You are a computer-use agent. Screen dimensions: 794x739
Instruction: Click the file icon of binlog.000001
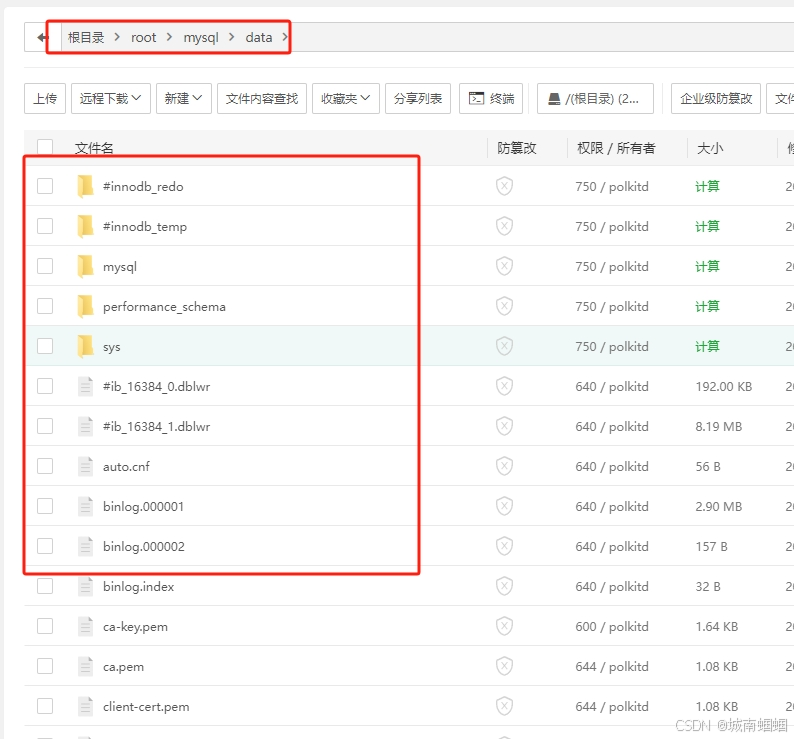85,506
